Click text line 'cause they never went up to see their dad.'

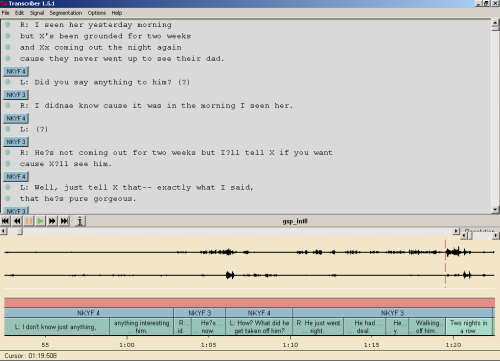(122, 59)
